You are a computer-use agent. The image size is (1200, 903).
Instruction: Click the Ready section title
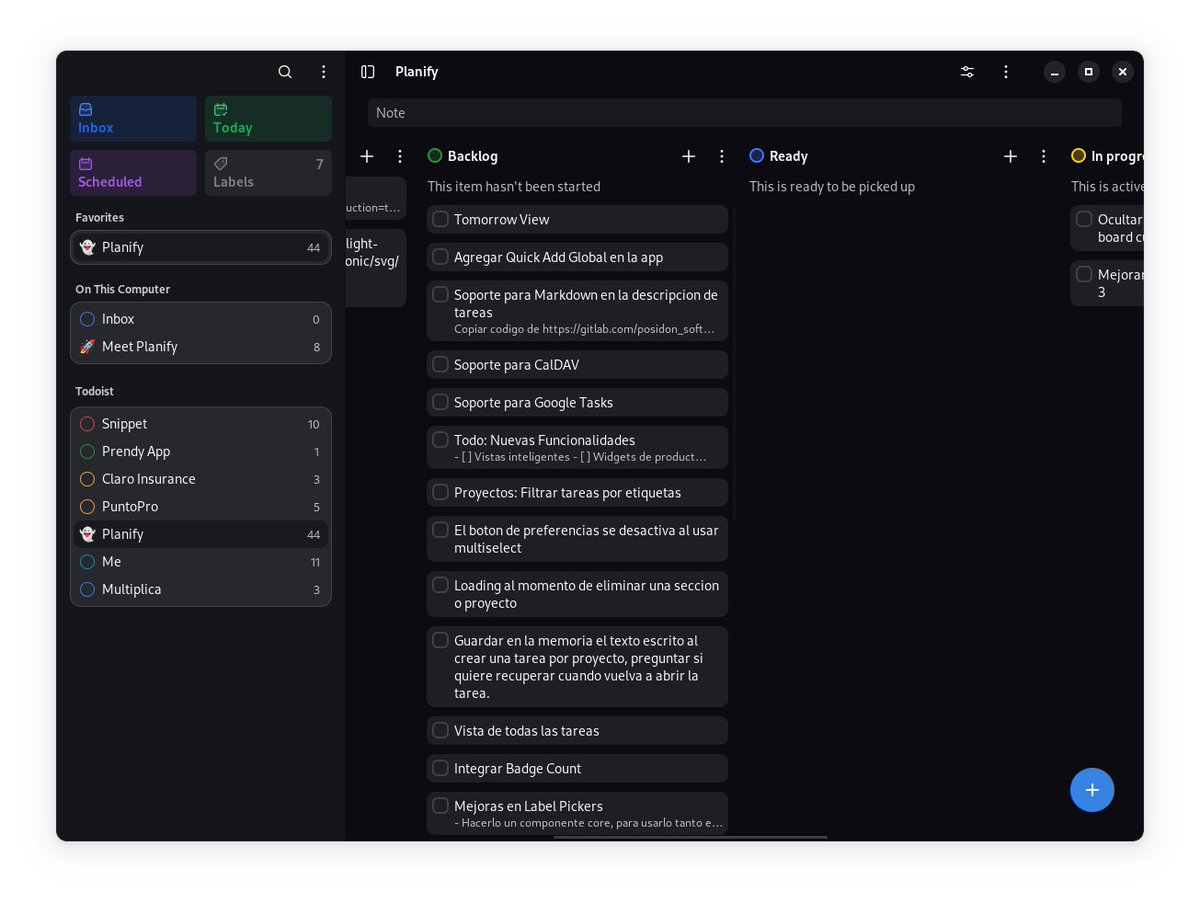point(789,156)
